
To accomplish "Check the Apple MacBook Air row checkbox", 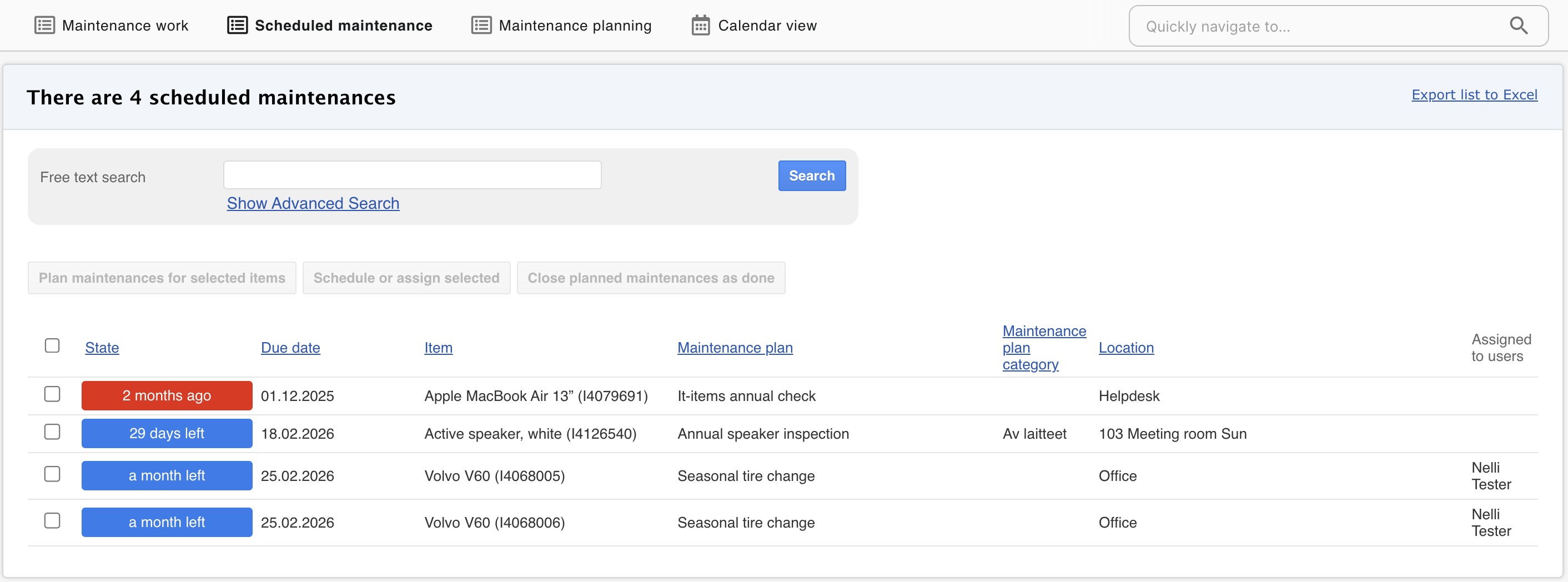I will click(x=52, y=394).
